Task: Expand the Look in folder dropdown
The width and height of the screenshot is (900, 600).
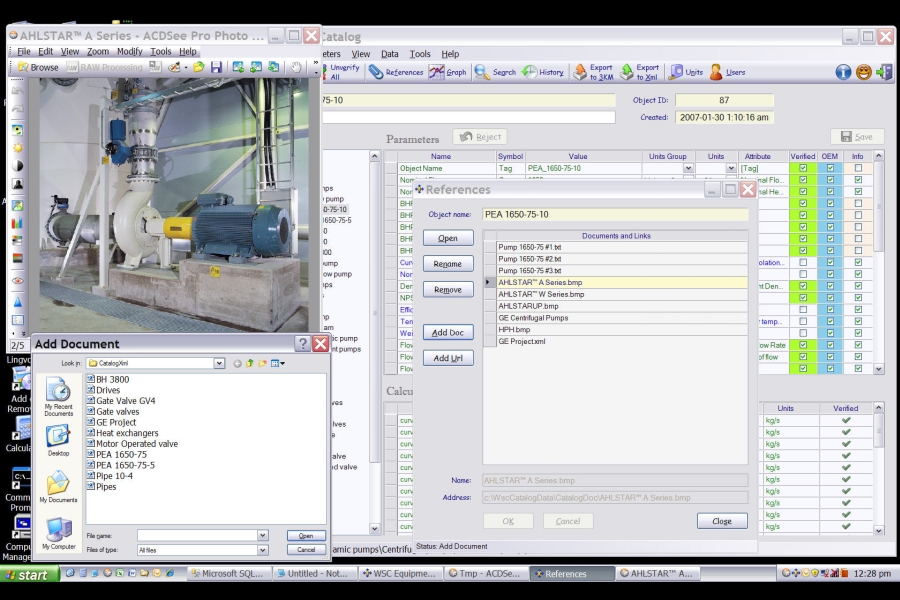Action: coord(219,363)
